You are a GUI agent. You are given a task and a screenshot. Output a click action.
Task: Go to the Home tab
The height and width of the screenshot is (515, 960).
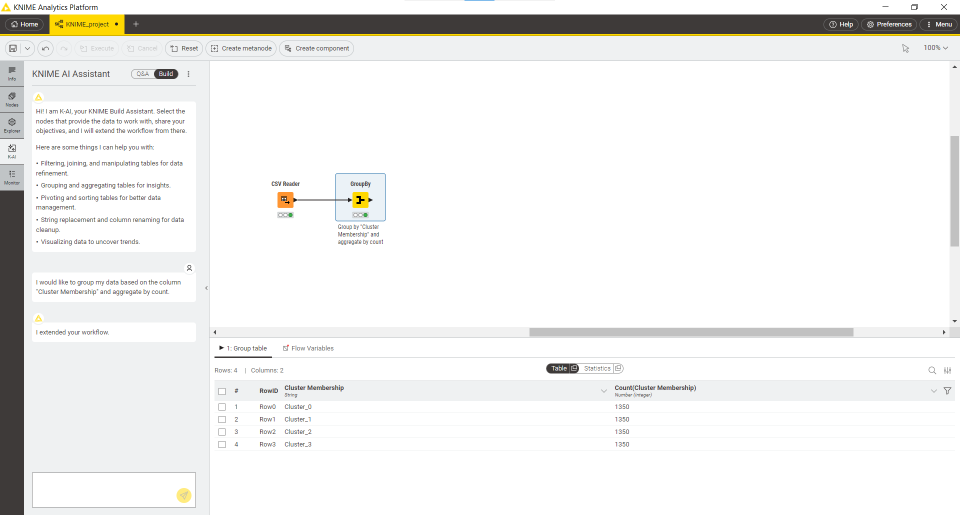(24, 24)
